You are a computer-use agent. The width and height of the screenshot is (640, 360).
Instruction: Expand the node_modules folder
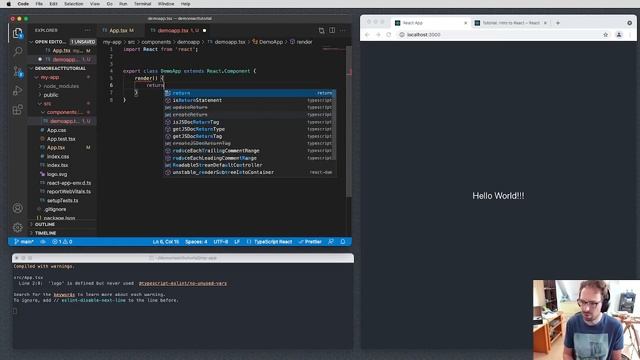point(40,86)
